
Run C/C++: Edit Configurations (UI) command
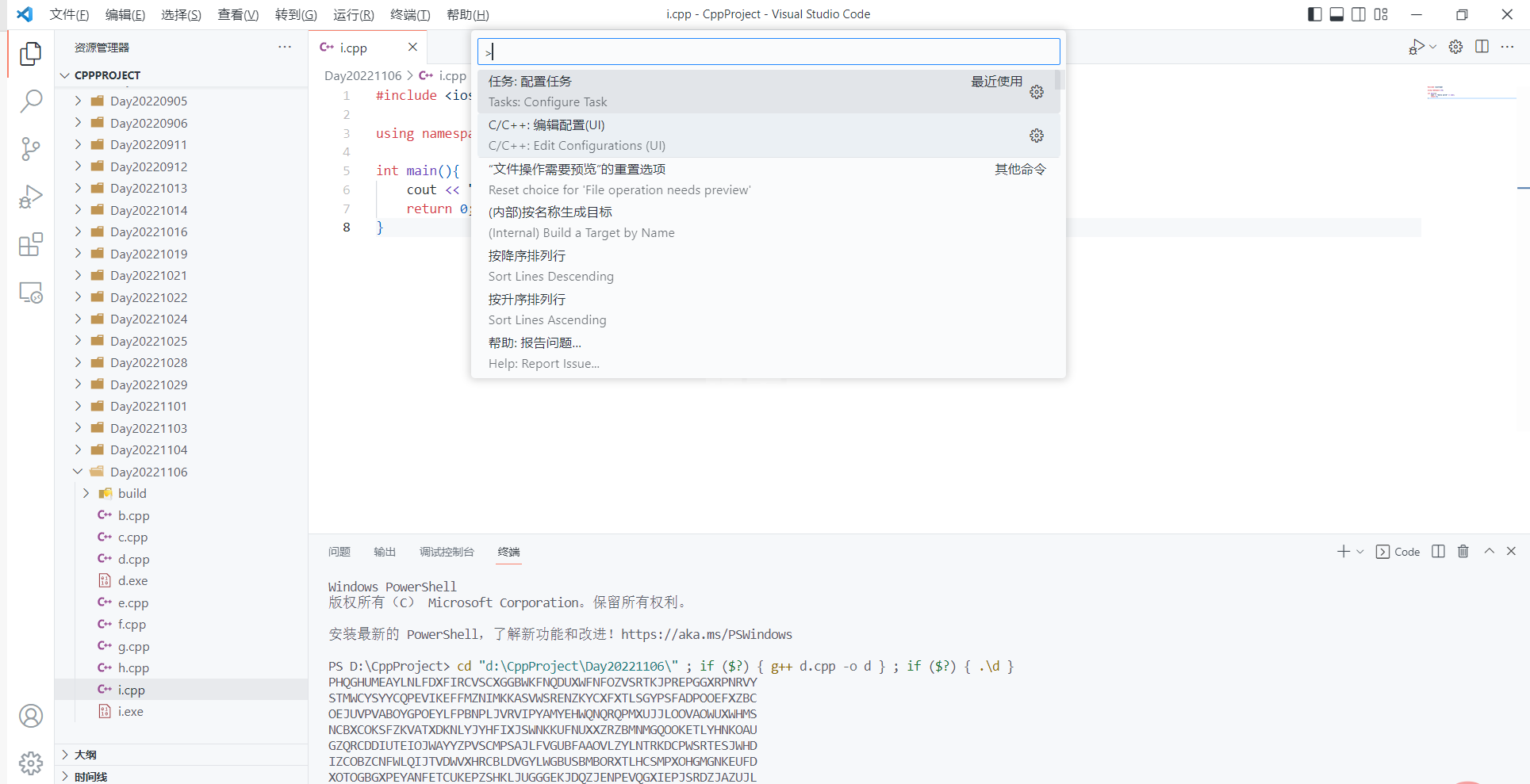(768, 136)
